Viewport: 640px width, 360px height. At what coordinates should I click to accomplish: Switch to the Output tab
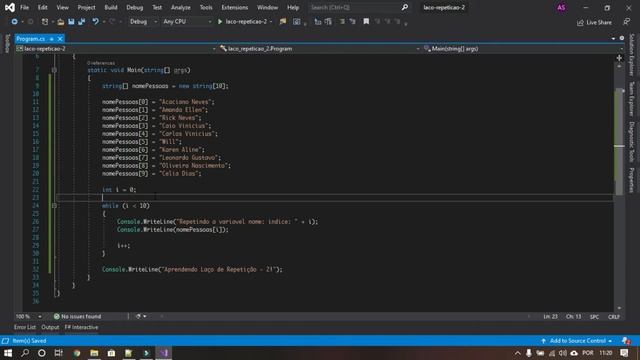point(50,327)
